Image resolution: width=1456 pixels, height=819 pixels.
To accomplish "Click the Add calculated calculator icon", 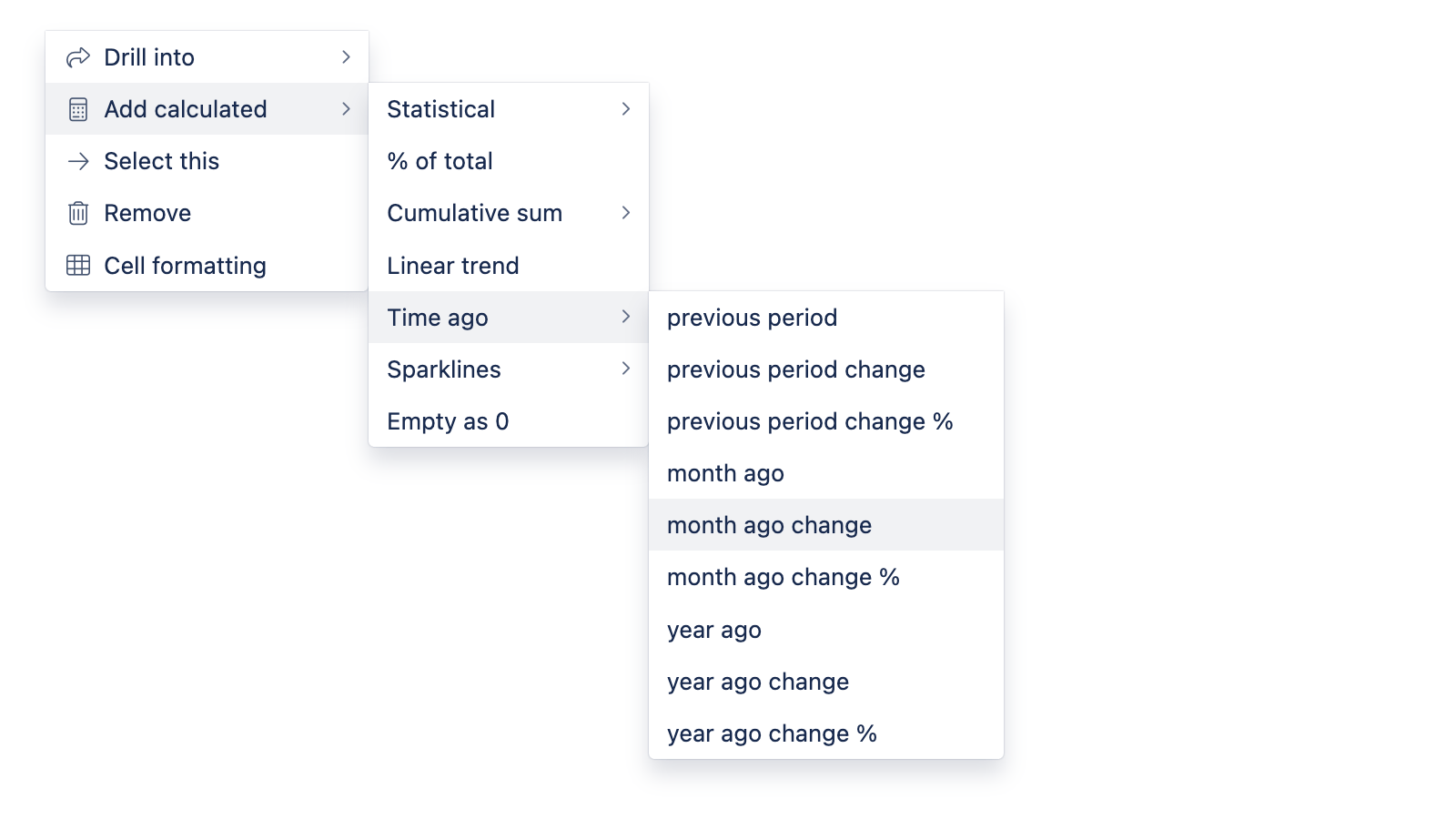I will [x=78, y=109].
